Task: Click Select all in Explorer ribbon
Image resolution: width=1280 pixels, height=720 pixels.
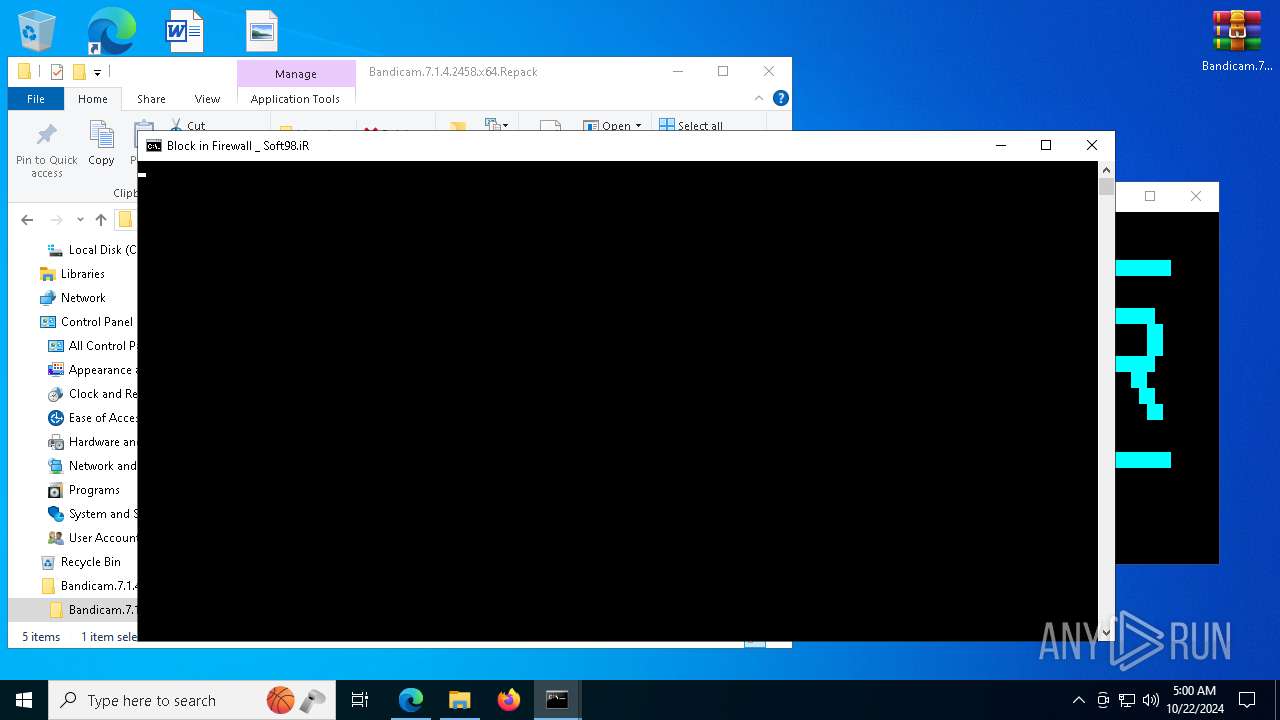Action: 691,125
